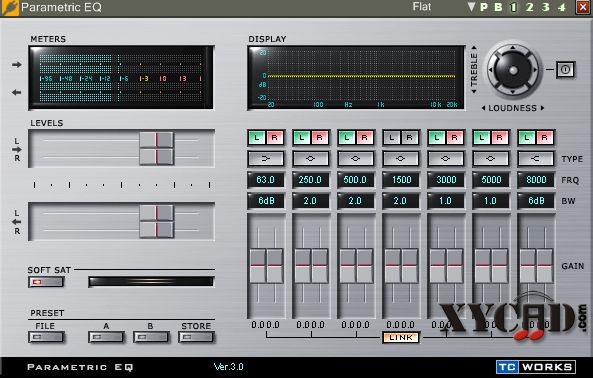The height and width of the screenshot is (378, 593).
Task: Click the 6dB bandwidth field of 63.0 band
Action: tap(266, 201)
